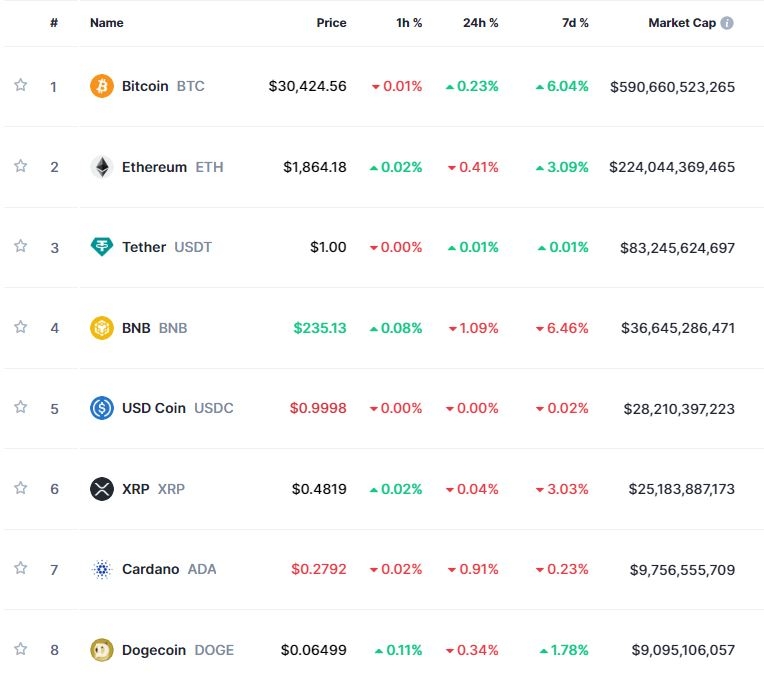Toggle the watchlist star for Ethereum
The height and width of the screenshot is (689, 764).
coord(20,166)
